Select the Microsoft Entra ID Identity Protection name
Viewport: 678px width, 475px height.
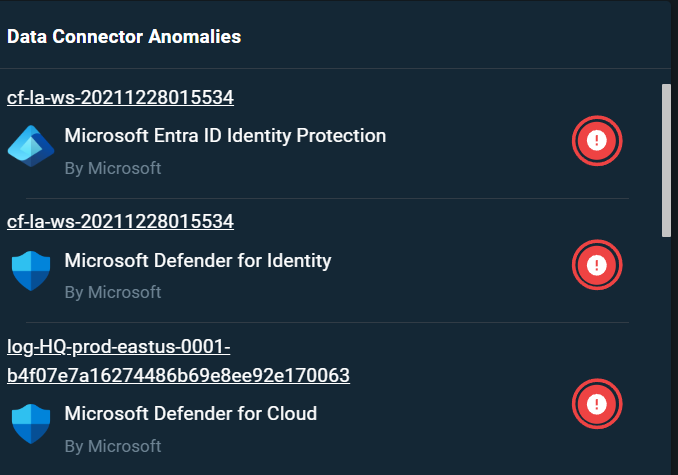(x=225, y=136)
